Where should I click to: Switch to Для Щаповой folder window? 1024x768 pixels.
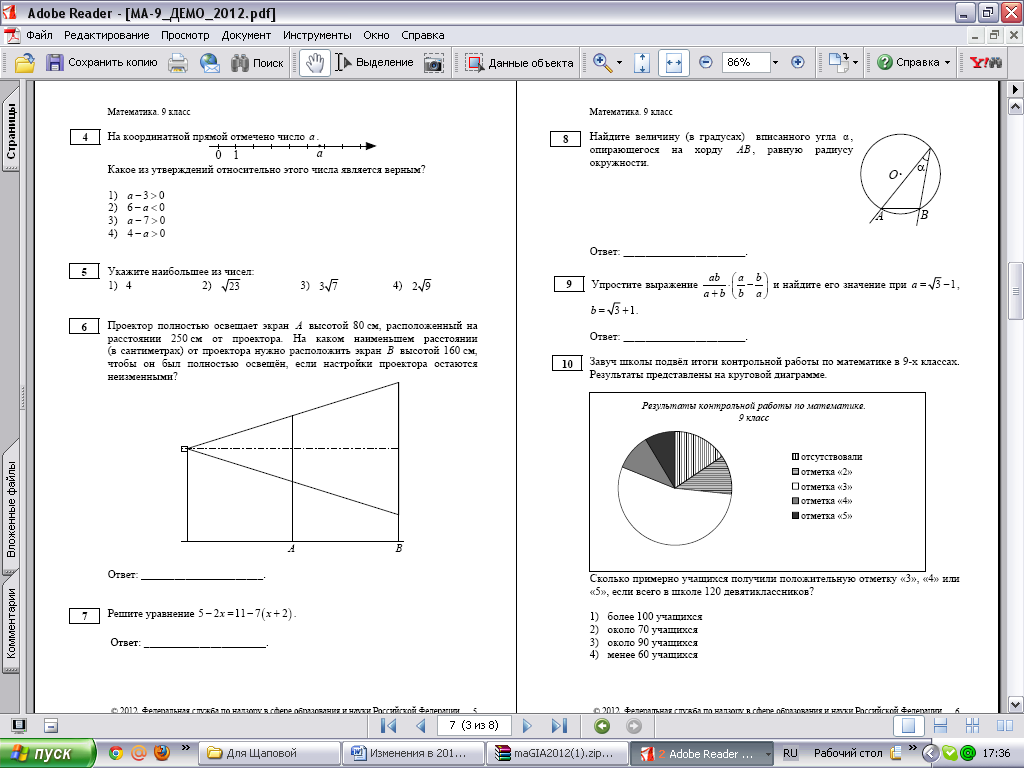268,753
